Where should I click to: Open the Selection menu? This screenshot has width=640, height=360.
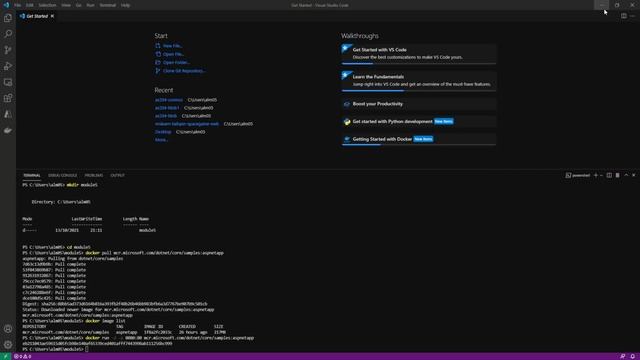click(47, 5)
